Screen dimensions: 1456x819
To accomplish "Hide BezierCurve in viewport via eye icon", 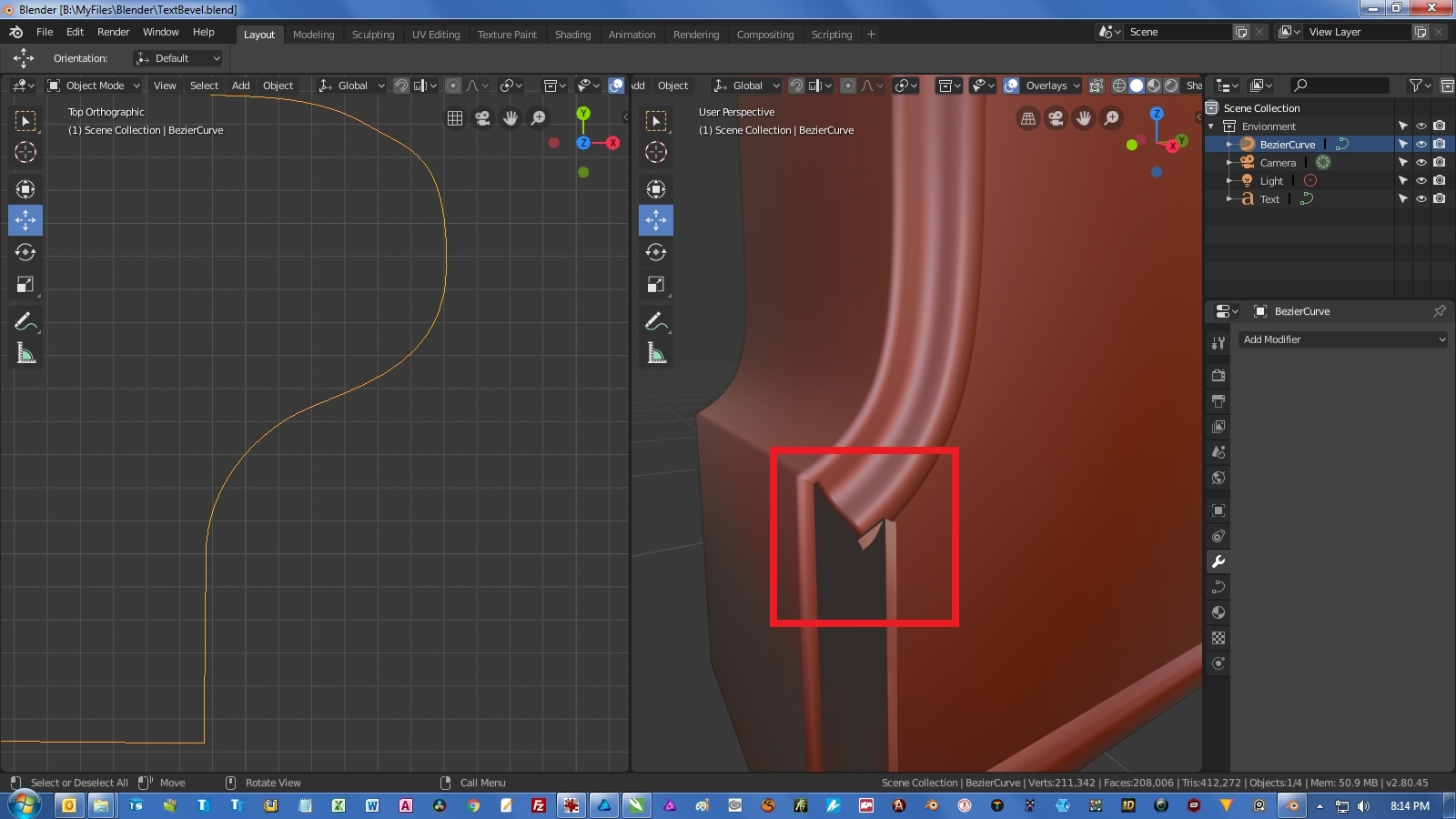I will (x=1421, y=144).
